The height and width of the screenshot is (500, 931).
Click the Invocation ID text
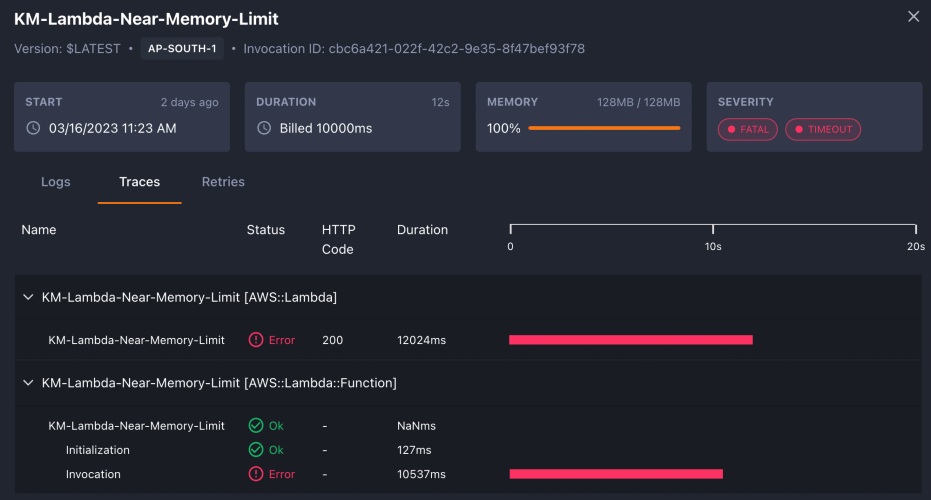[x=414, y=49]
